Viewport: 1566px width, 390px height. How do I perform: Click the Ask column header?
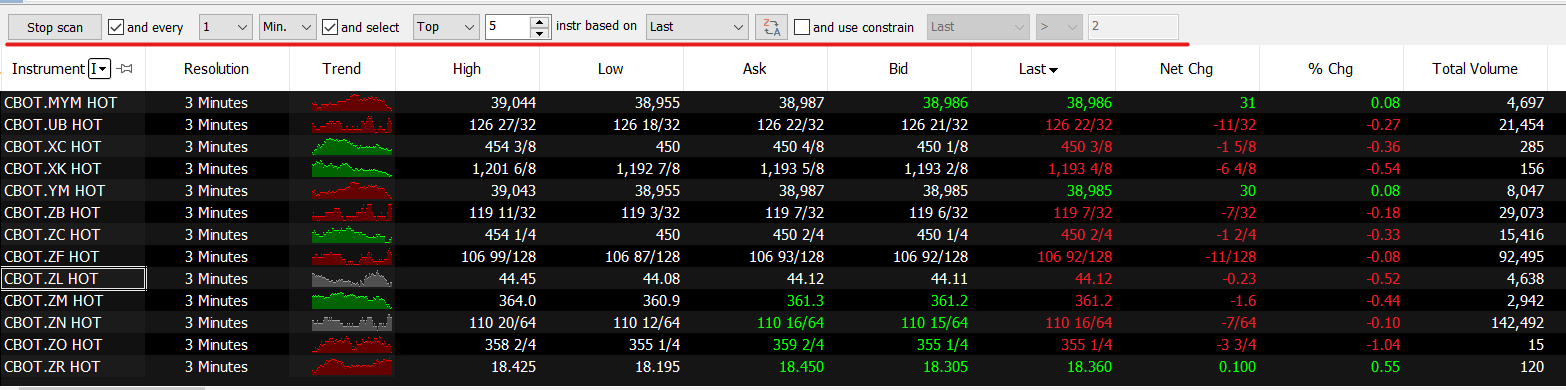click(x=755, y=69)
